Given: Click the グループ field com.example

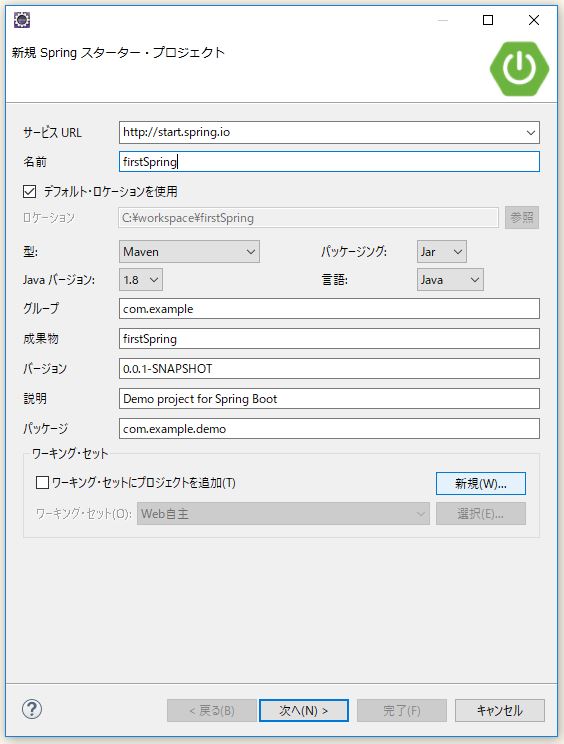Looking at the screenshot, I should click(329, 309).
